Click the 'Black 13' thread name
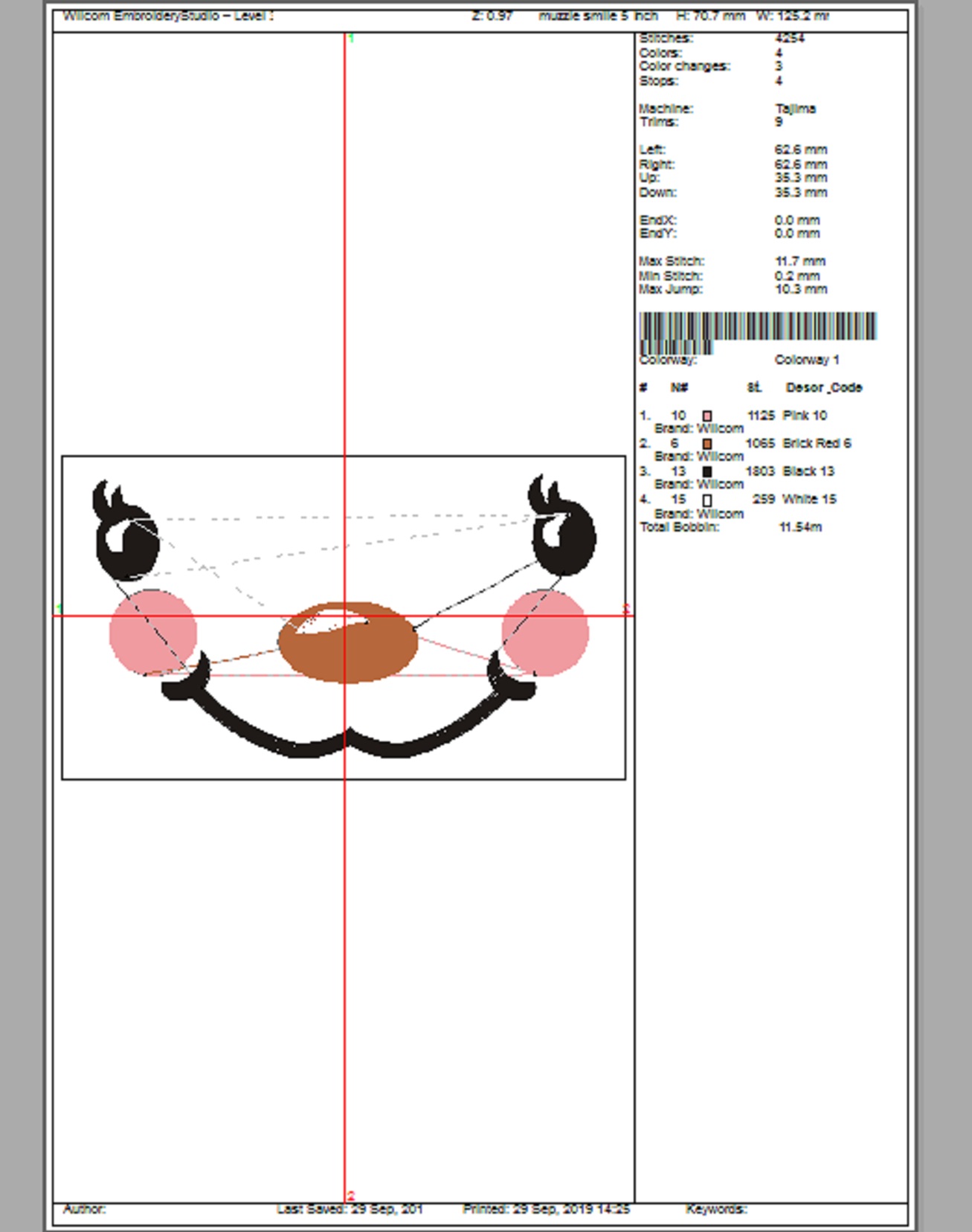Image resolution: width=972 pixels, height=1232 pixels. pos(808,471)
